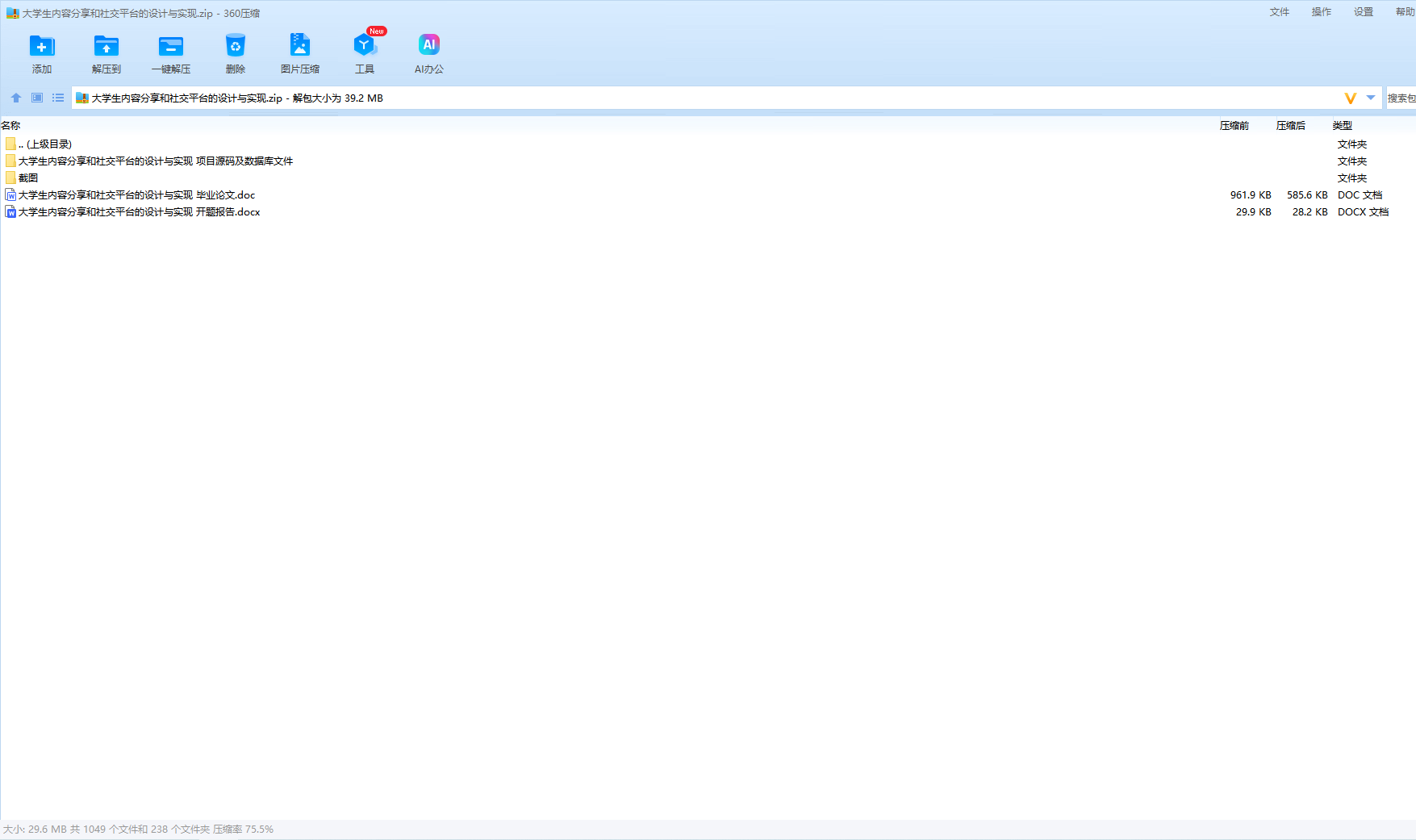
Task: Open the 帮助 menu
Action: click(x=1406, y=12)
